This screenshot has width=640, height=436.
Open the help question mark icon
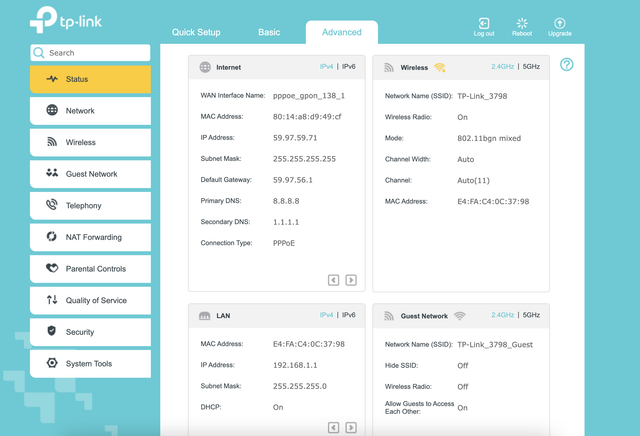(567, 65)
